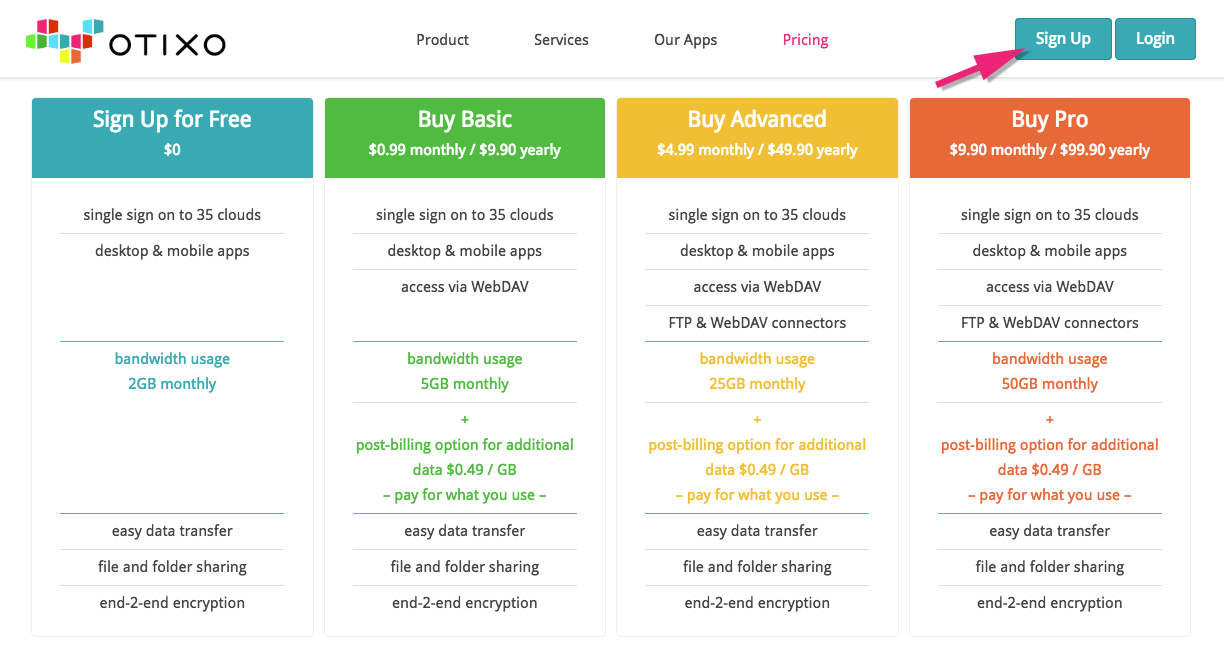Click Advanced plan's access via WebDAV row
This screenshot has height=664, width=1224.
tap(757, 287)
